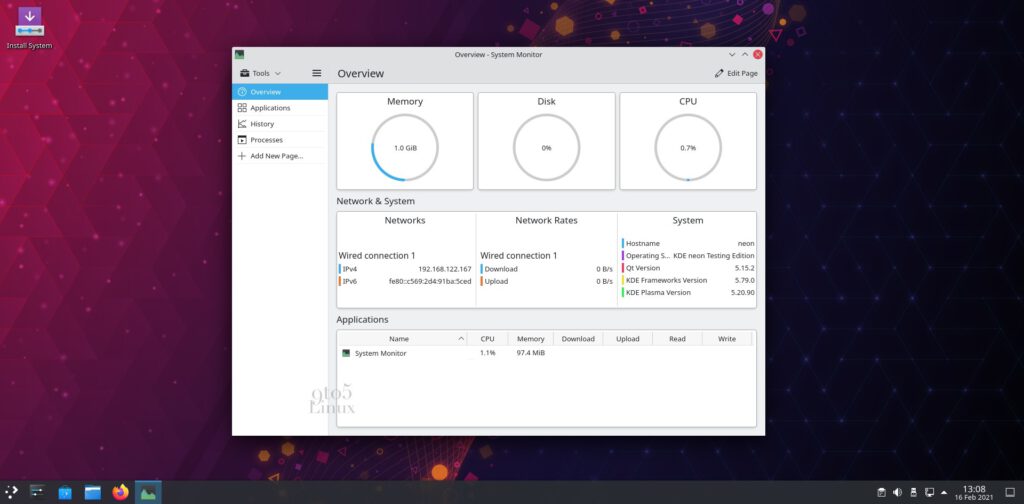Click the network icon in the system tray

click(x=929, y=492)
